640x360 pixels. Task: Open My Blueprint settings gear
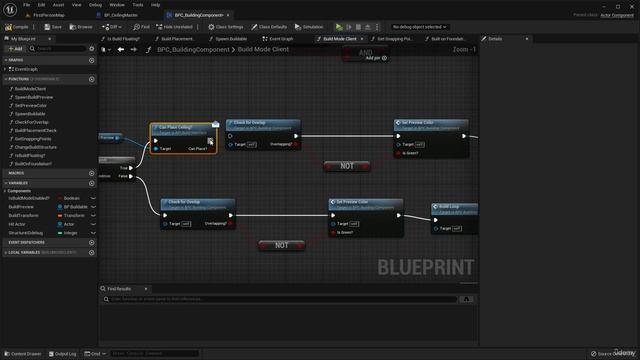(x=92, y=49)
